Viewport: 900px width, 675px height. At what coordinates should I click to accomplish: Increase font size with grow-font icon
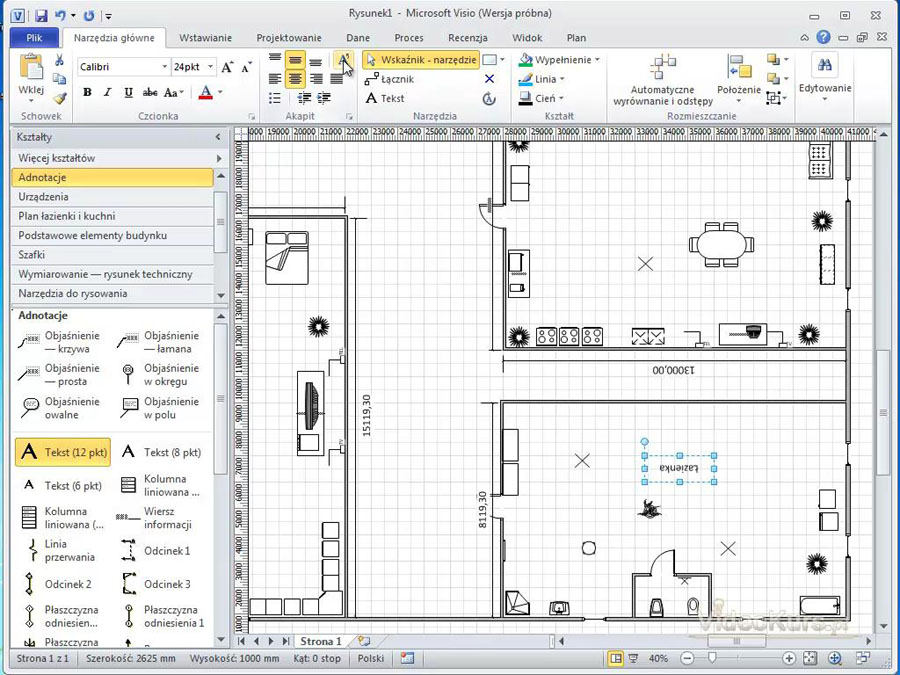point(227,67)
